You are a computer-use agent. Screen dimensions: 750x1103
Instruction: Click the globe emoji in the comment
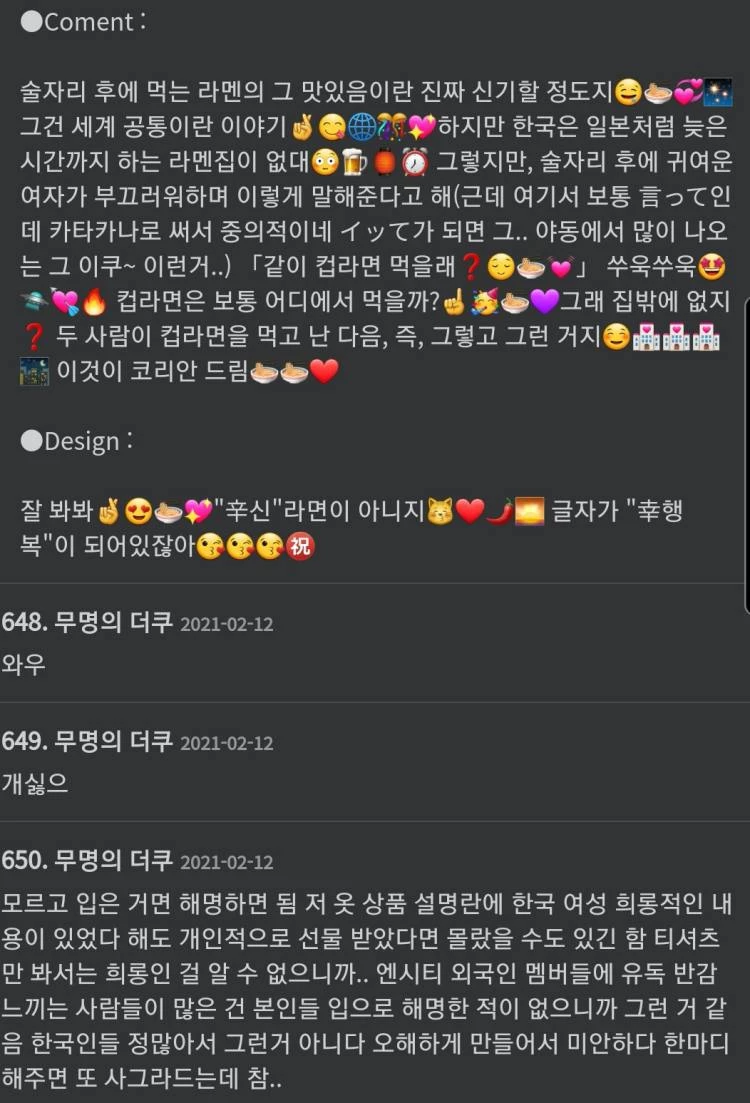(362, 127)
